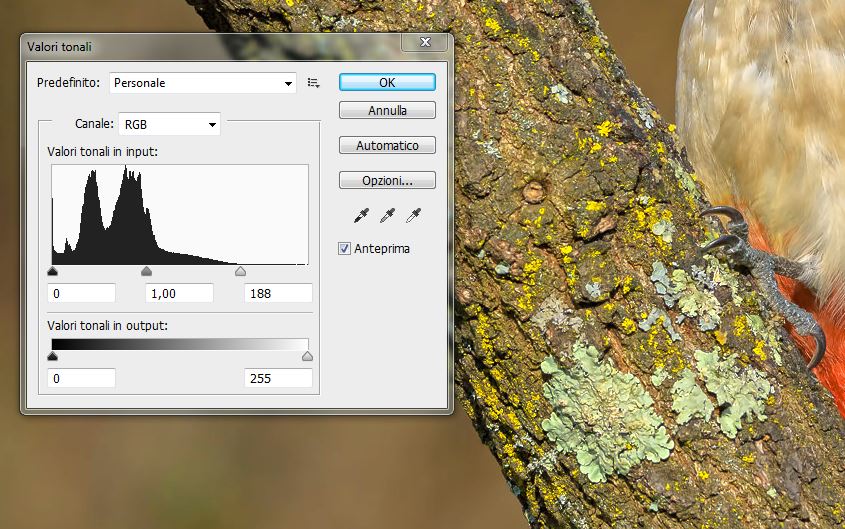This screenshot has height=529, width=845.
Task: Click the input midtone gray slider
Action: pos(146,271)
